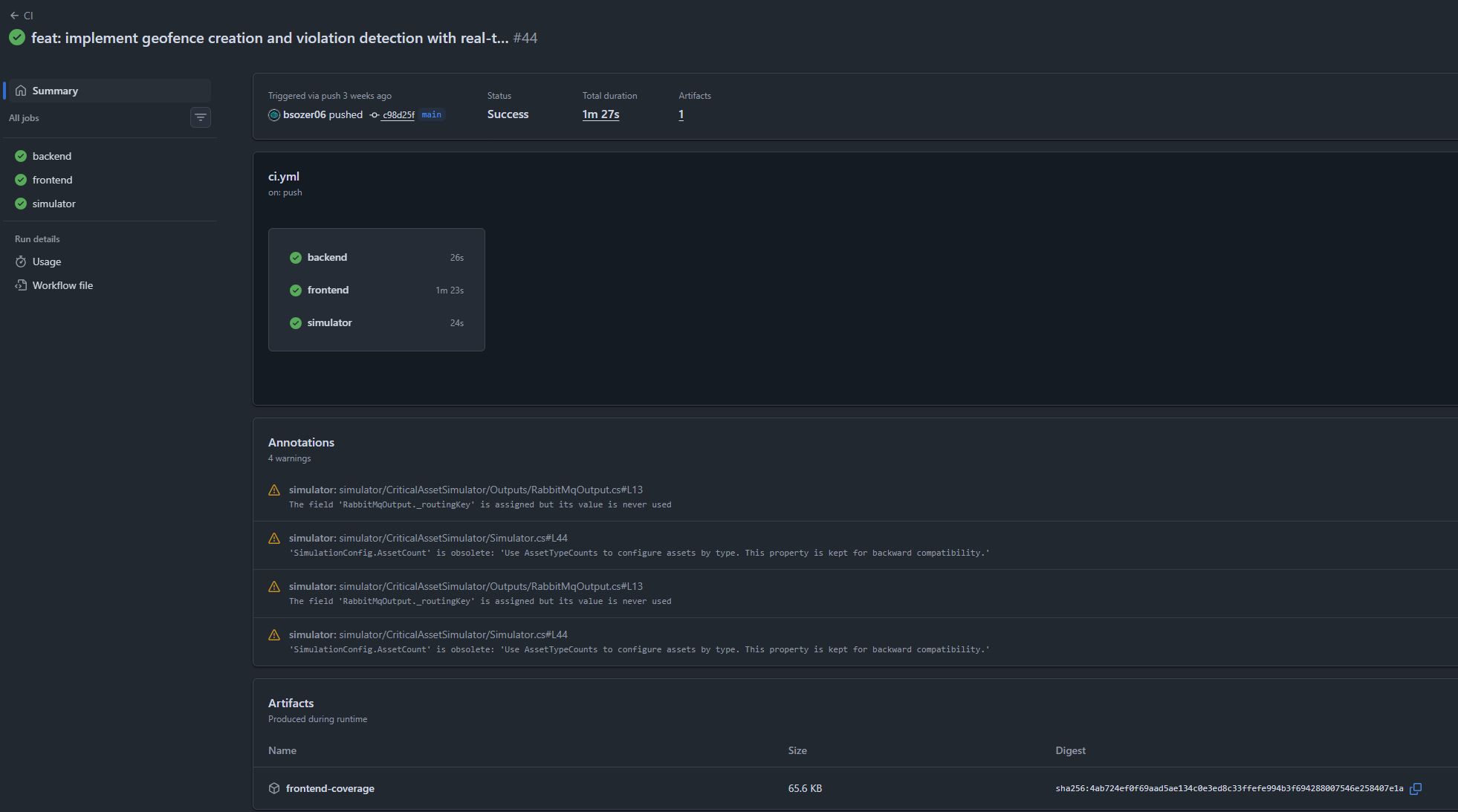
Task: Jump to artifacts via count link
Action: click(x=681, y=114)
